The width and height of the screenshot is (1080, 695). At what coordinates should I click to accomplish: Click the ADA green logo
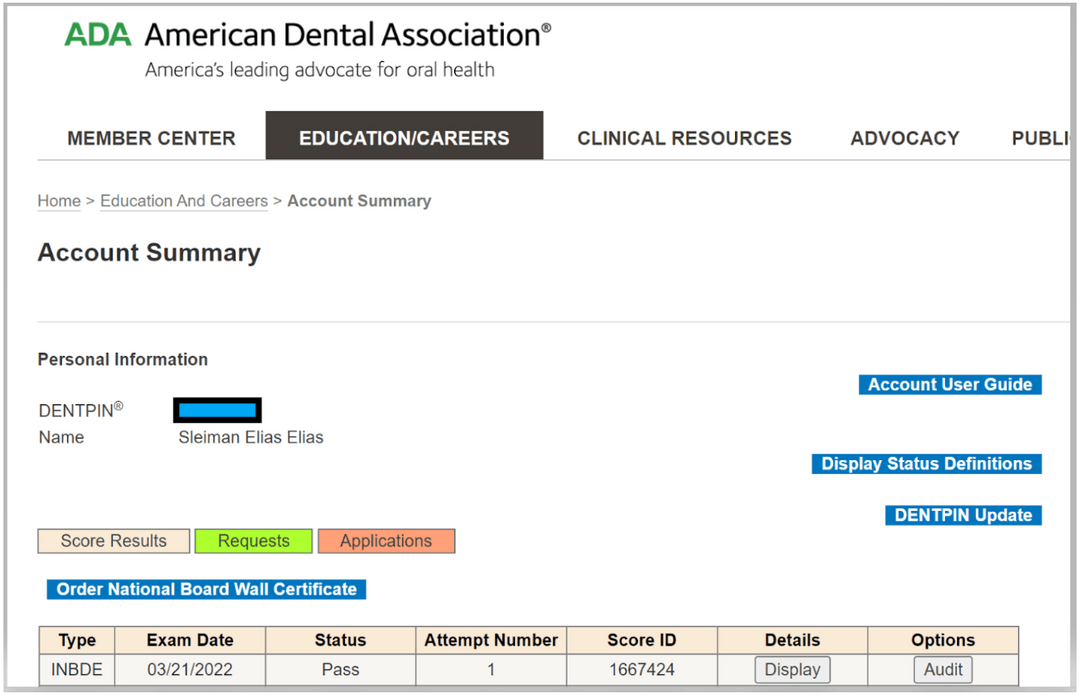point(98,35)
